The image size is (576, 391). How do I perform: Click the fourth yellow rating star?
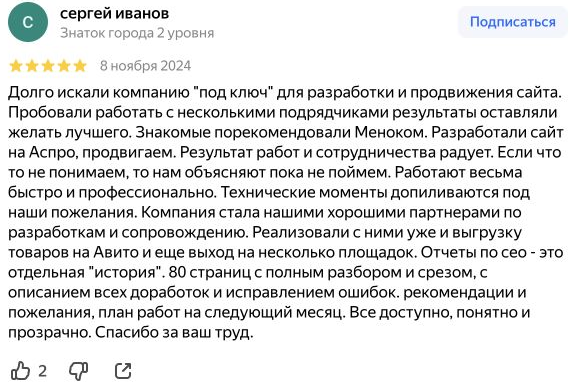tap(64, 66)
